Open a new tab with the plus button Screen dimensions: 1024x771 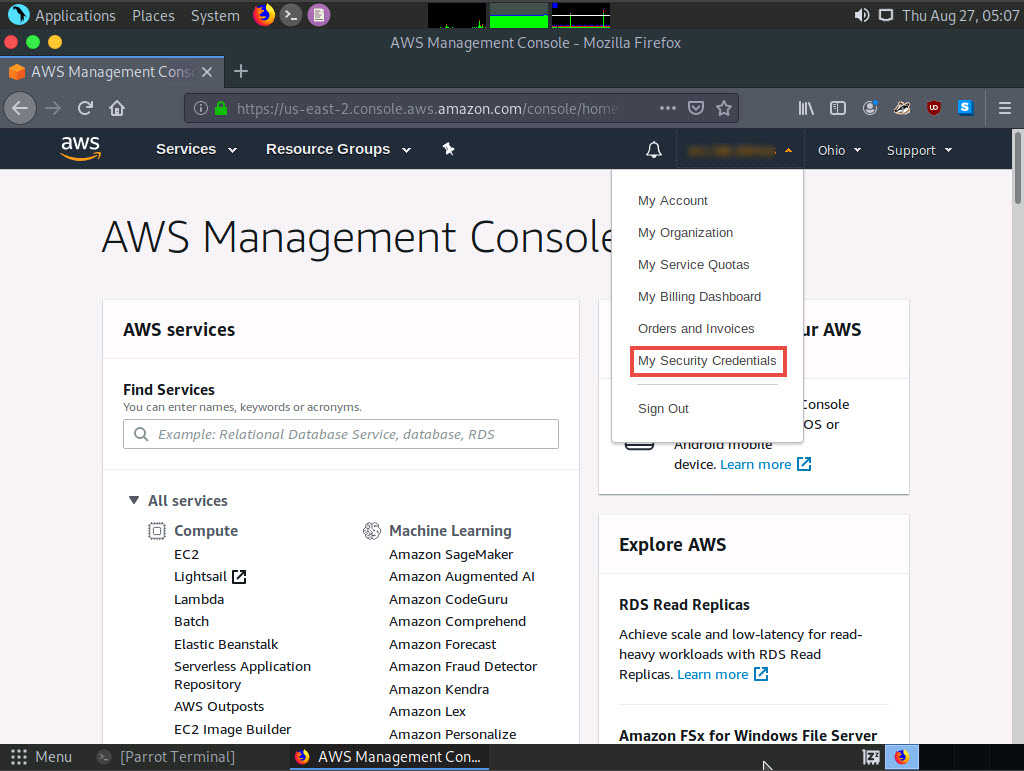240,71
